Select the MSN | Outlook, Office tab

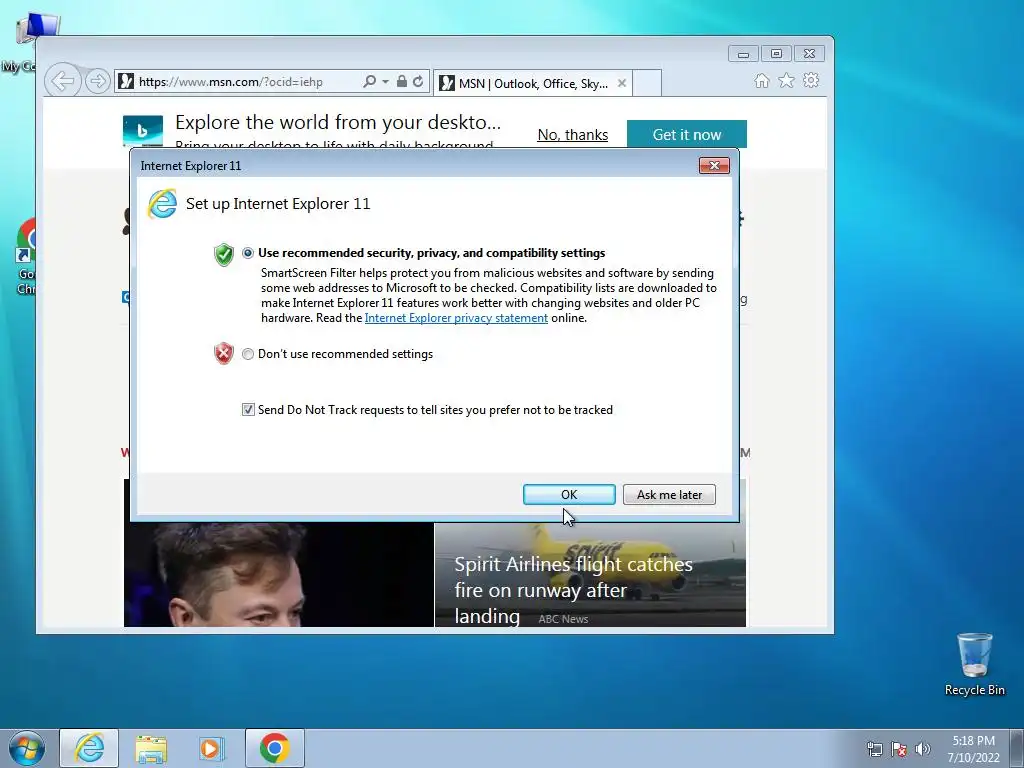coord(532,83)
